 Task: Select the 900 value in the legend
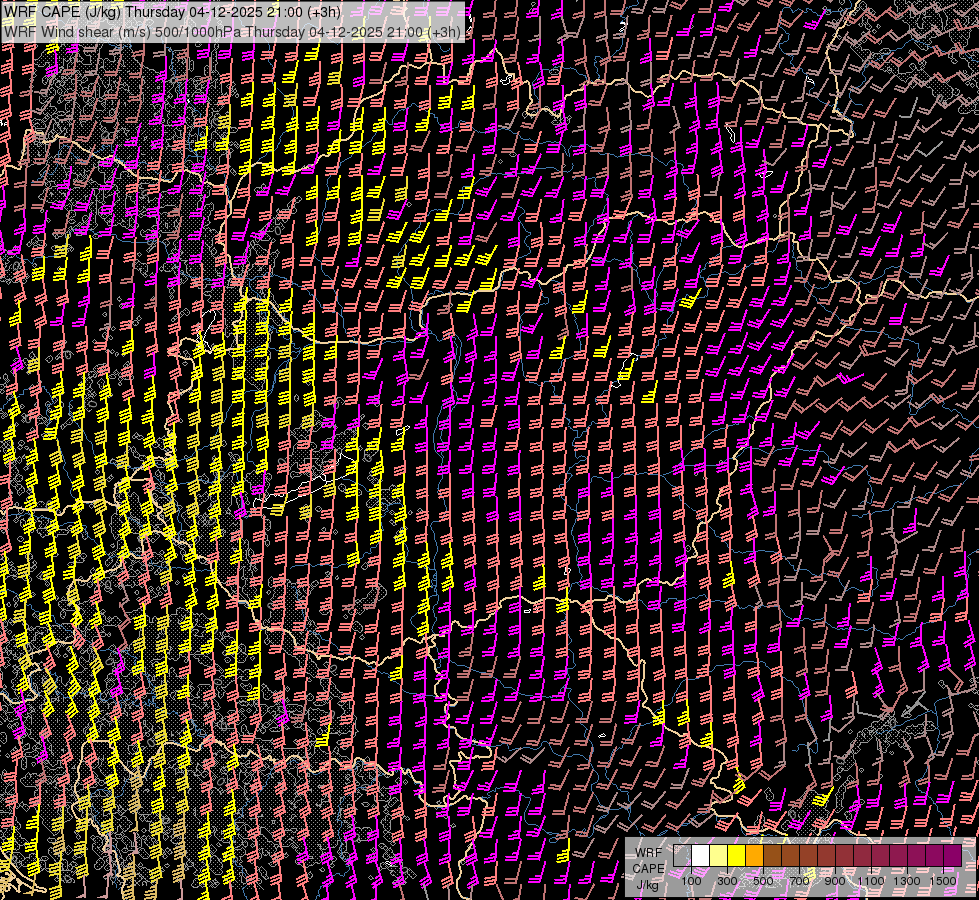click(x=835, y=881)
